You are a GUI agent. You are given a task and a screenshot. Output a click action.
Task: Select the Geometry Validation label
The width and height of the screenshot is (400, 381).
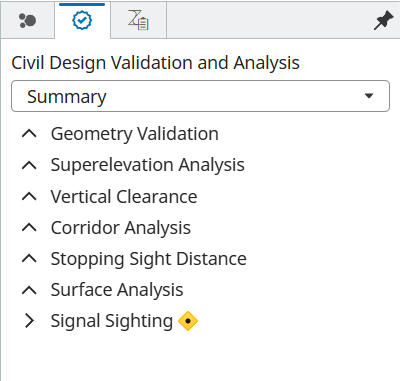pos(135,134)
